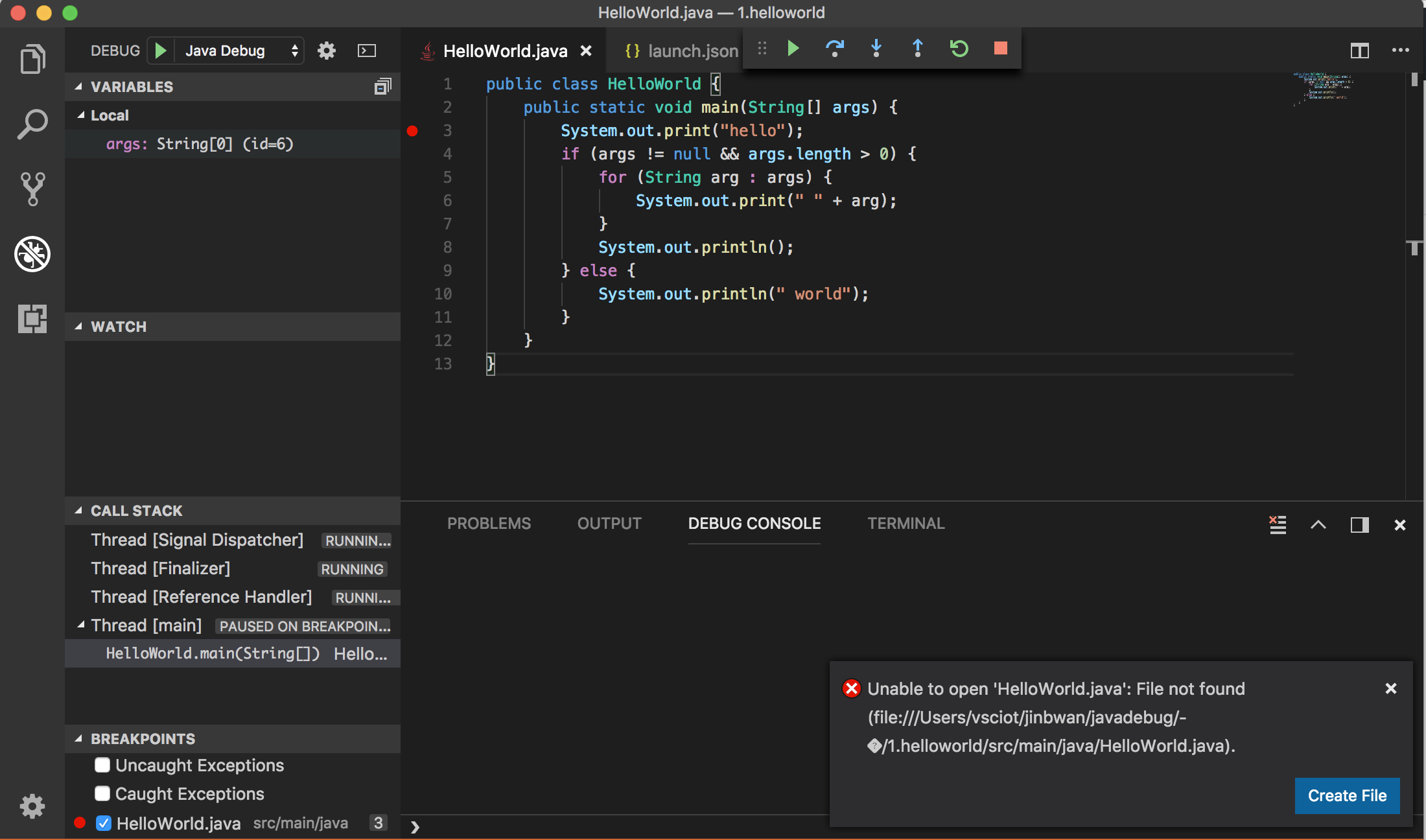The height and width of the screenshot is (840, 1426).
Task: Click the debug configuration gear icon
Action: (x=327, y=50)
